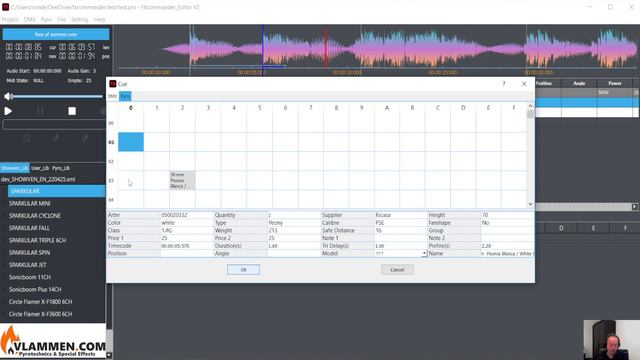The image size is (640, 360).
Task: Close the Cue dialog with X
Action: tap(524, 84)
